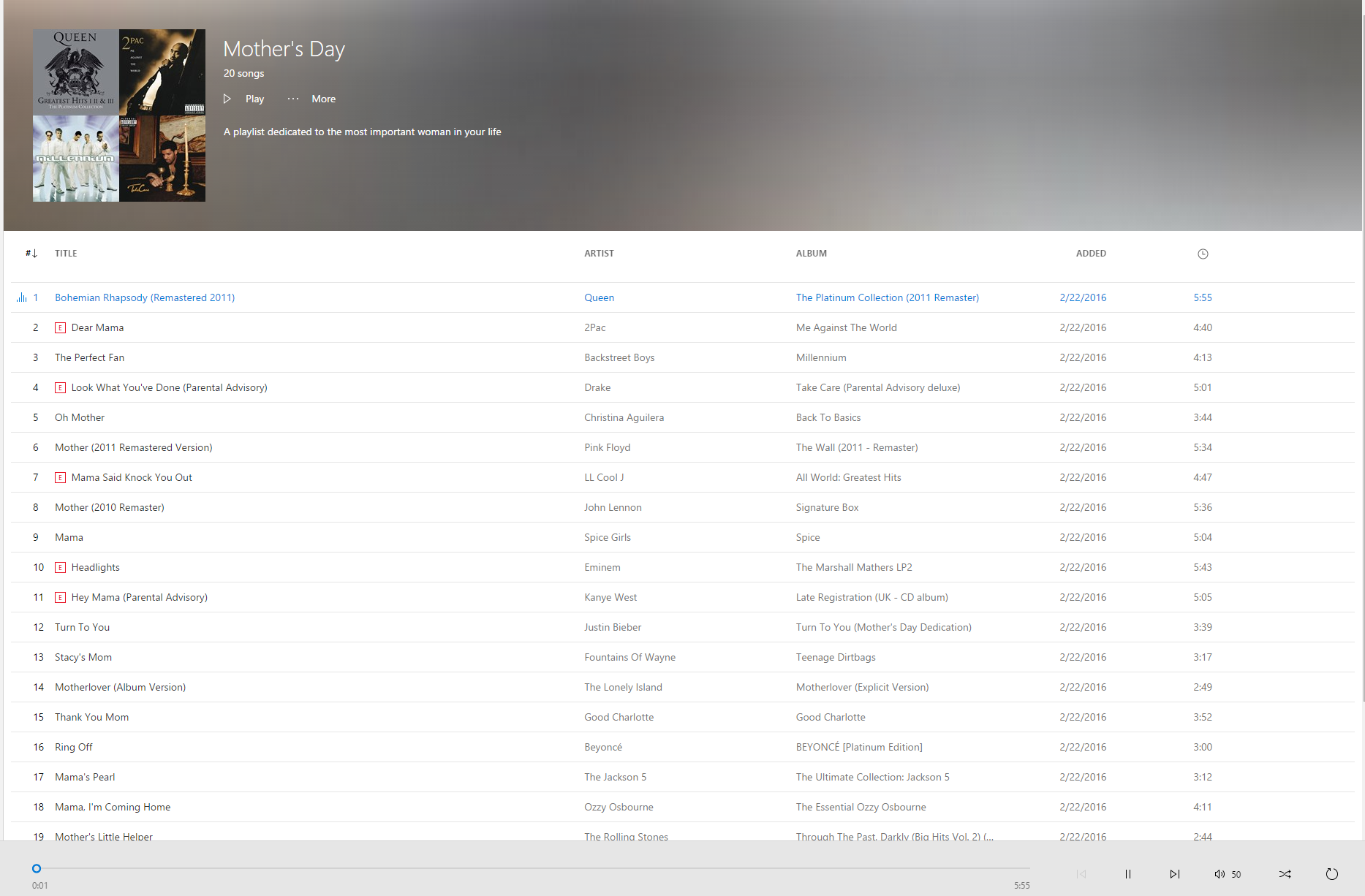1365x896 pixels.
Task: Click album The Essential Ozzy Osbourne
Action: [x=861, y=807]
